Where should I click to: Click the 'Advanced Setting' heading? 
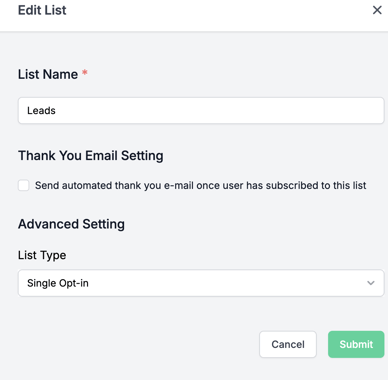71,224
